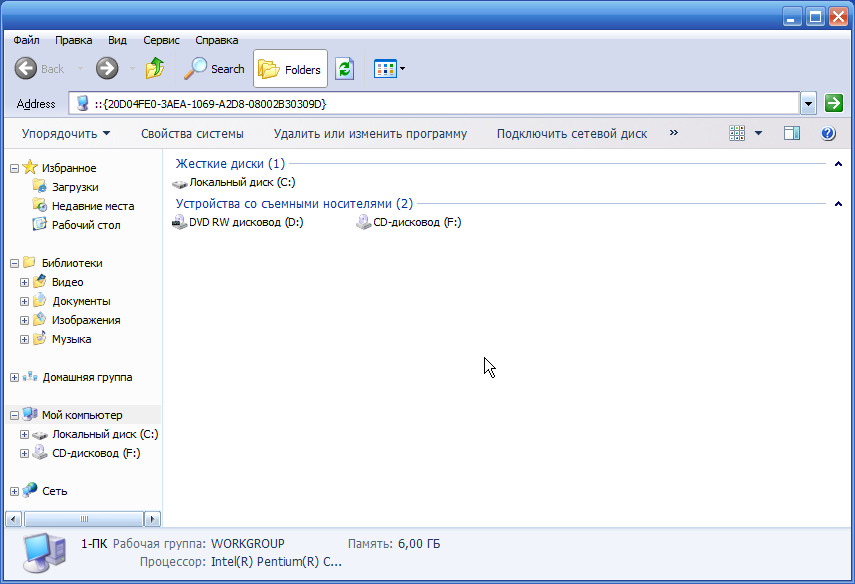Image resolution: width=855 pixels, height=584 pixels.
Task: Click the Search magnifier toolbar button
Action: pos(214,69)
